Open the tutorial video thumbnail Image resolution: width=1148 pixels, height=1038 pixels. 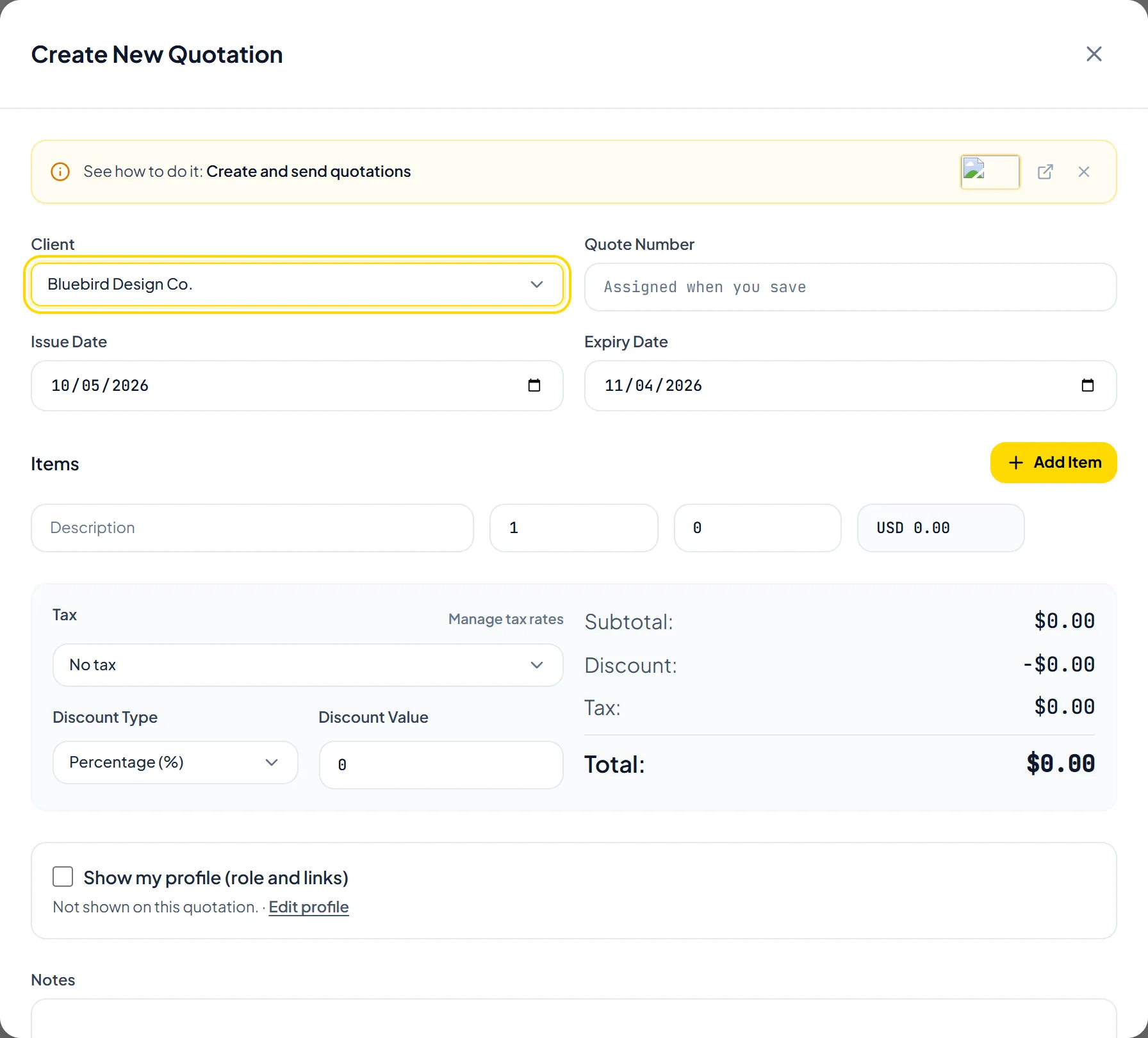990,172
